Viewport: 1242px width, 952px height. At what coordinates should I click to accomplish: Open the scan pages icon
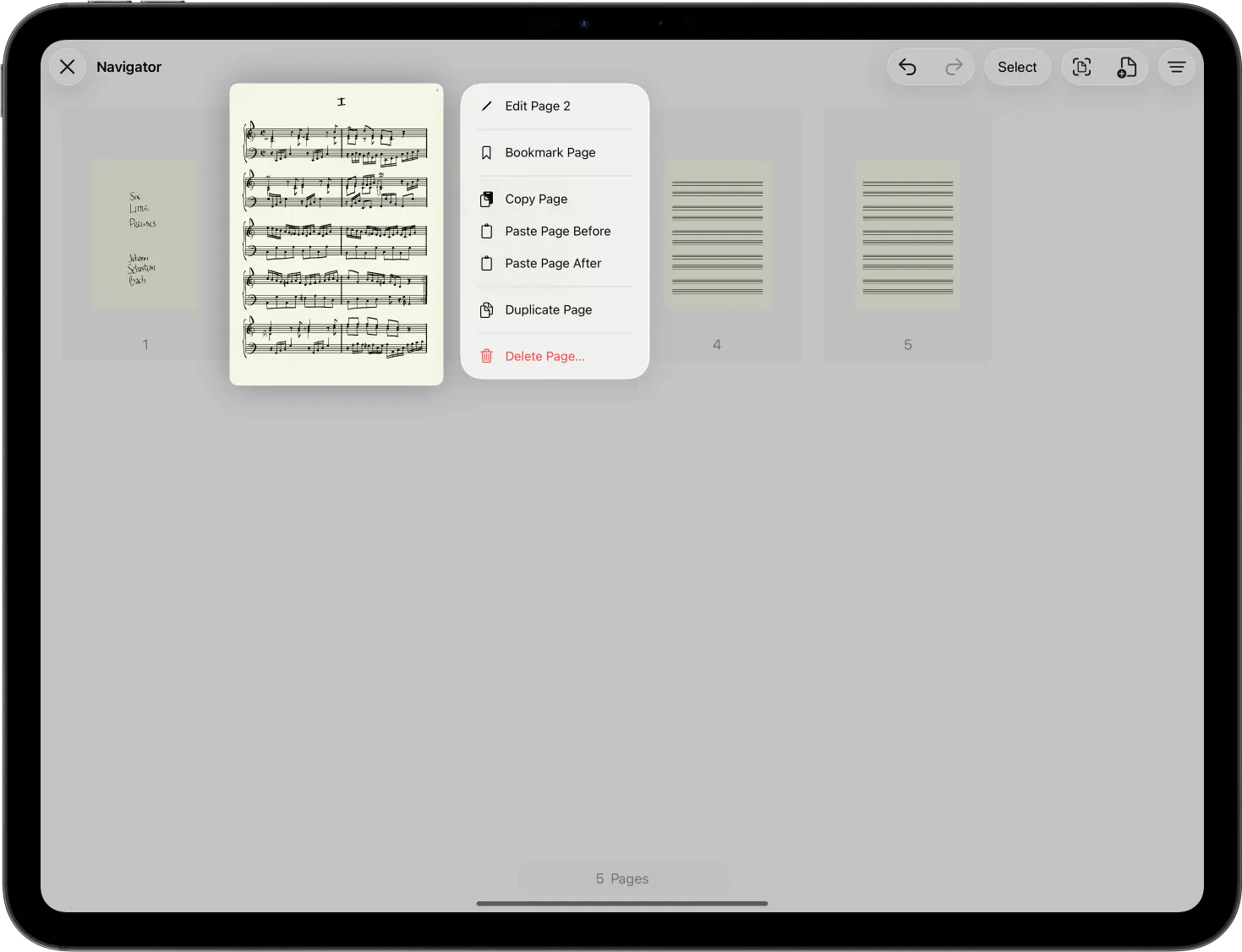click(1081, 67)
